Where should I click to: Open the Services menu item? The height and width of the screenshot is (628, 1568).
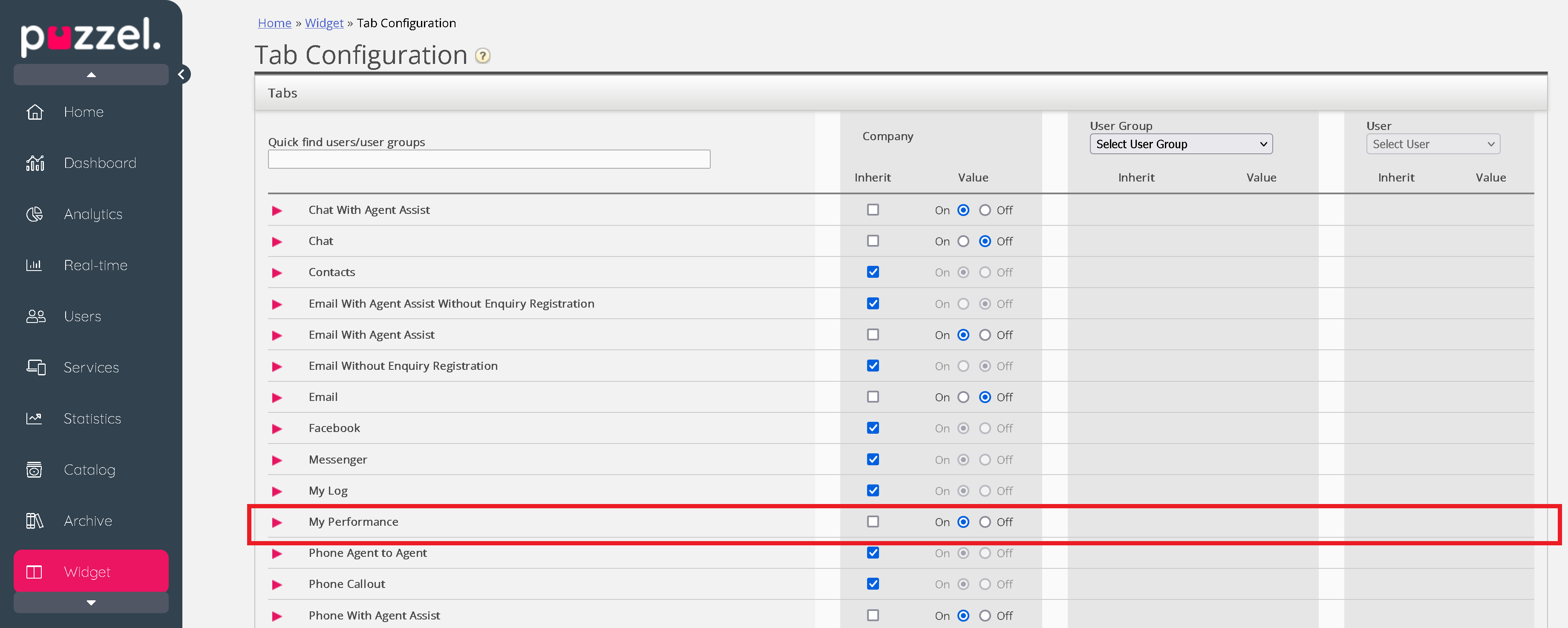pyautogui.click(x=91, y=368)
